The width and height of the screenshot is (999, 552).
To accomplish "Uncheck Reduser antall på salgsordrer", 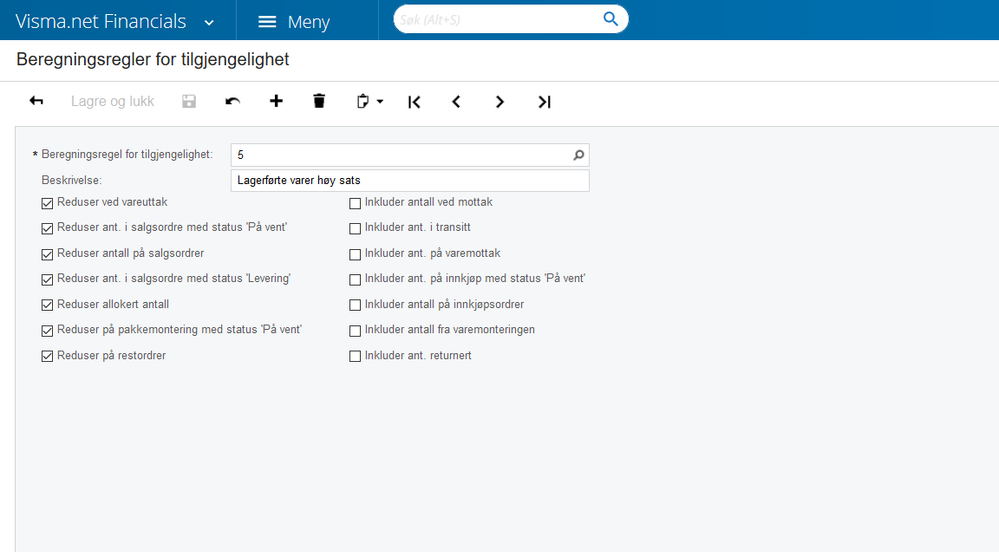I will [47, 254].
